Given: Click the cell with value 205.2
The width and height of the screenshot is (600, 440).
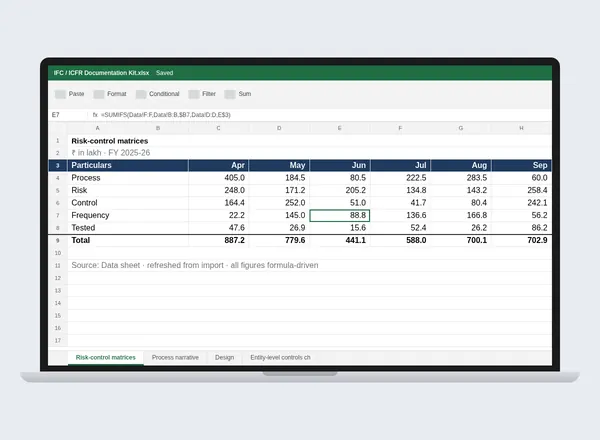Looking at the screenshot, I should point(339,190).
